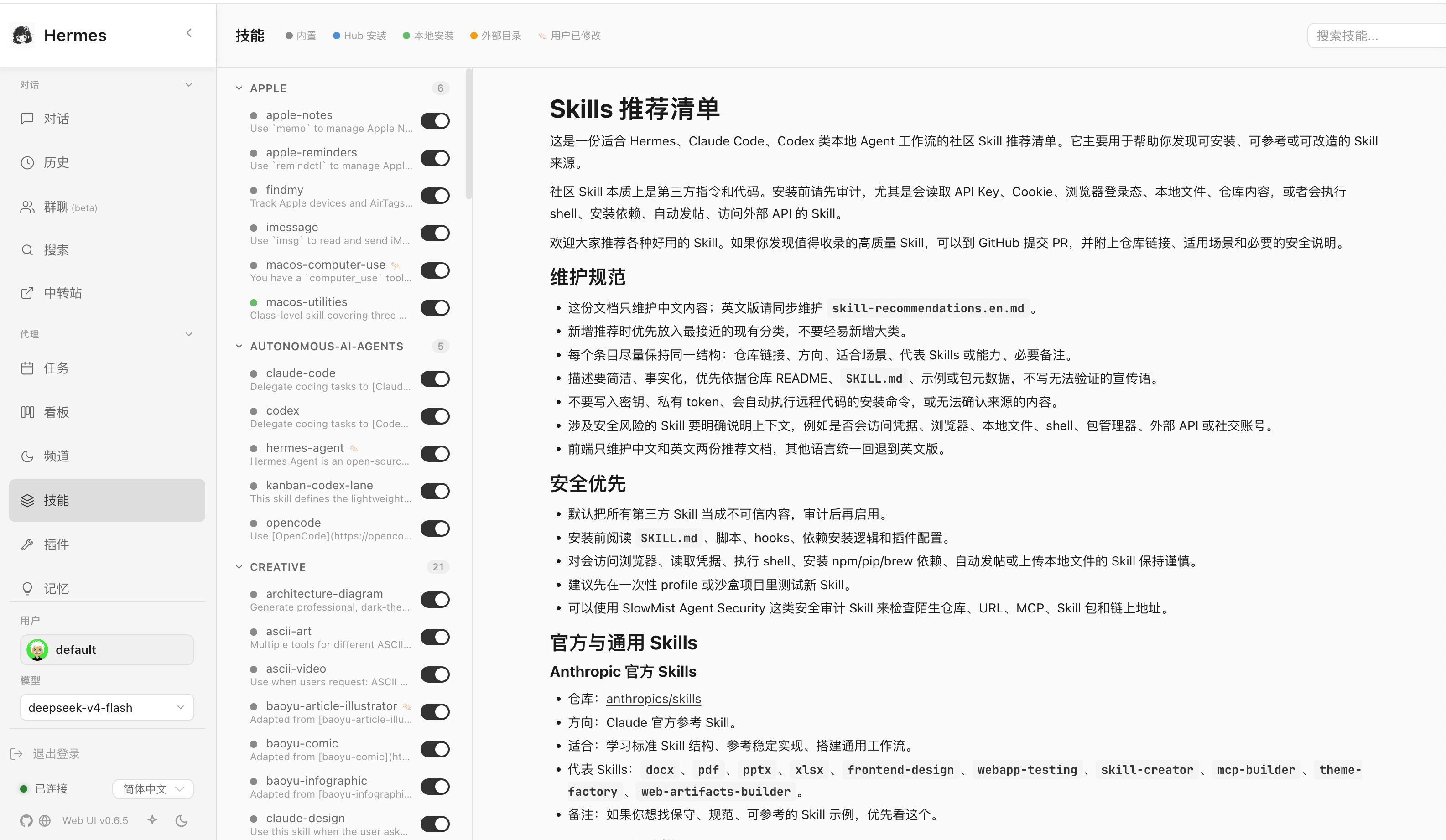The image size is (1446, 840).
Task: Open the 群聊 group chat icon
Action: point(27,207)
